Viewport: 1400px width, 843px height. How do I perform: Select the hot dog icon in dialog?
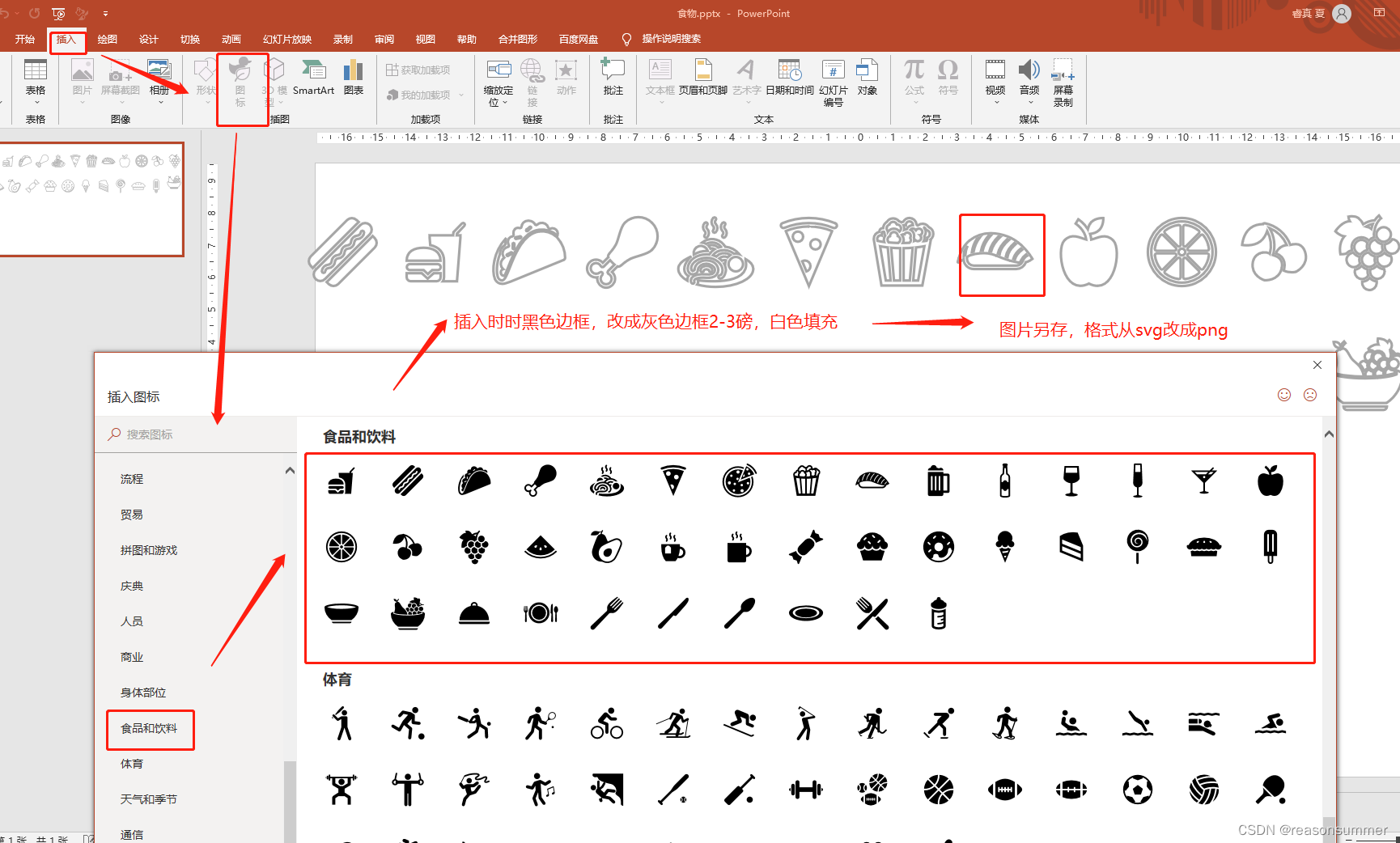point(408,481)
